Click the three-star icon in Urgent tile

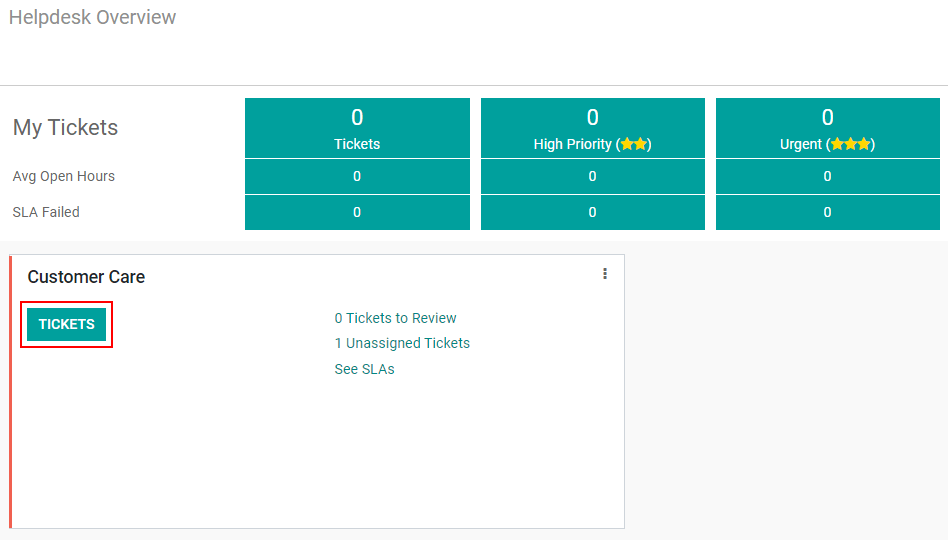point(851,144)
